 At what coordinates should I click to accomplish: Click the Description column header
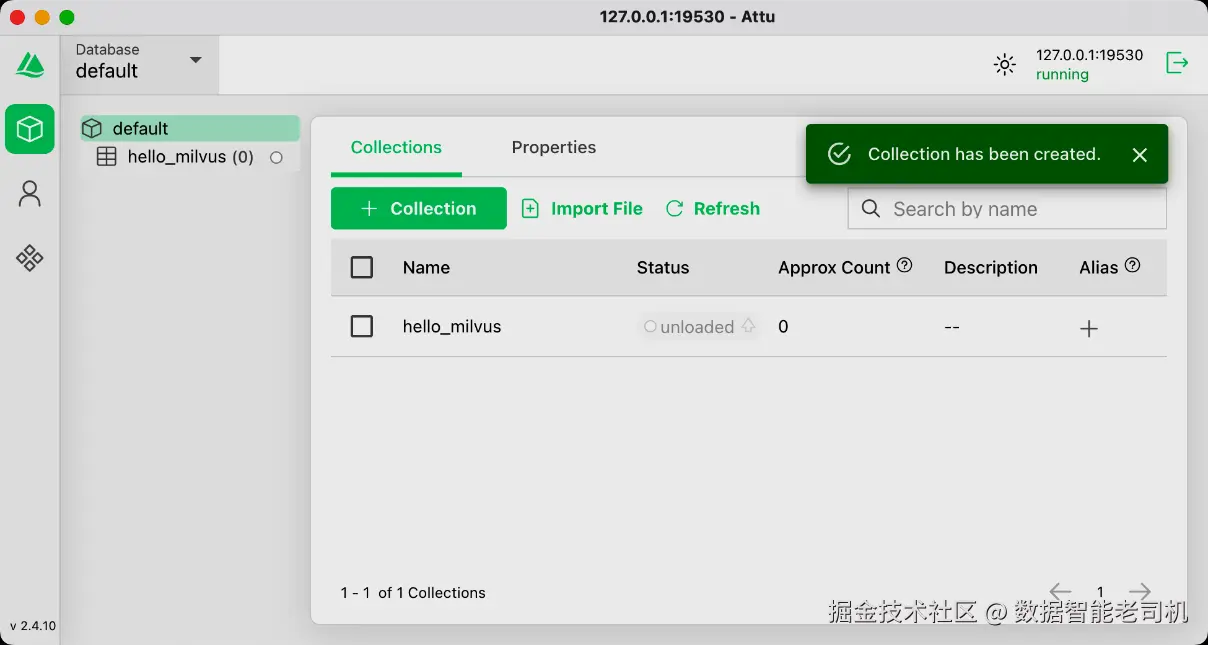coord(991,267)
